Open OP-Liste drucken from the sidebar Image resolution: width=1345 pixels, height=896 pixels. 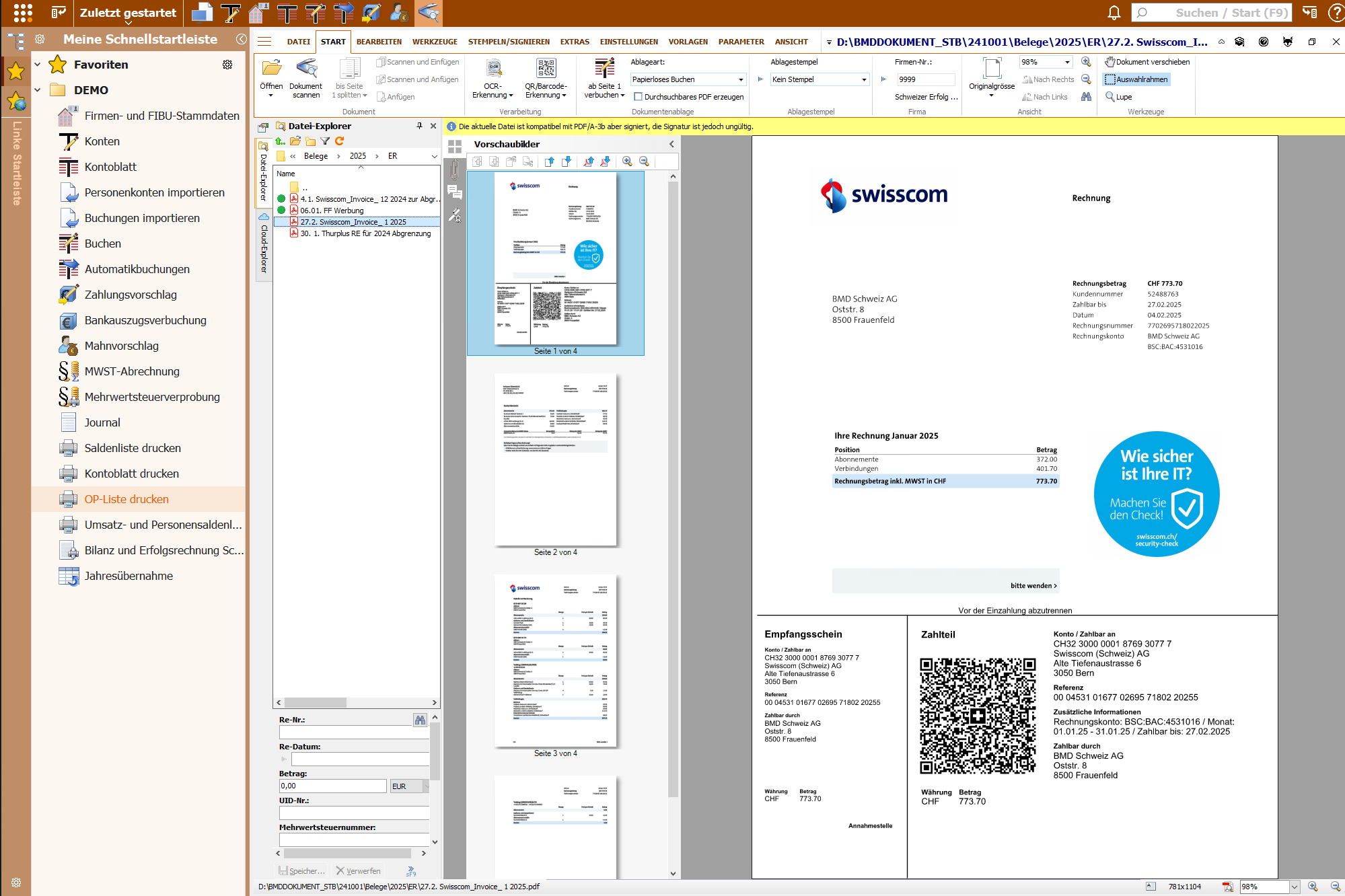point(126,499)
